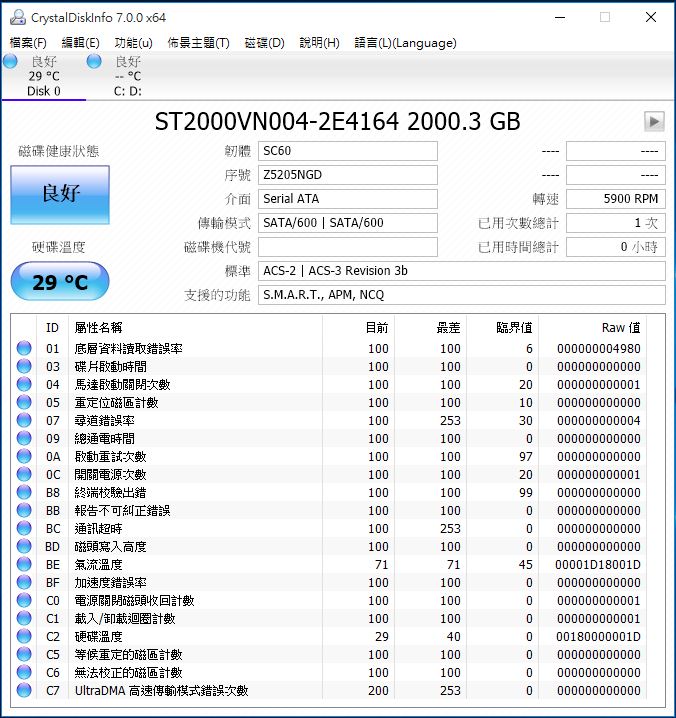Click status orb for attribute BF row
The width and height of the screenshot is (676, 718).
[x=24, y=582]
